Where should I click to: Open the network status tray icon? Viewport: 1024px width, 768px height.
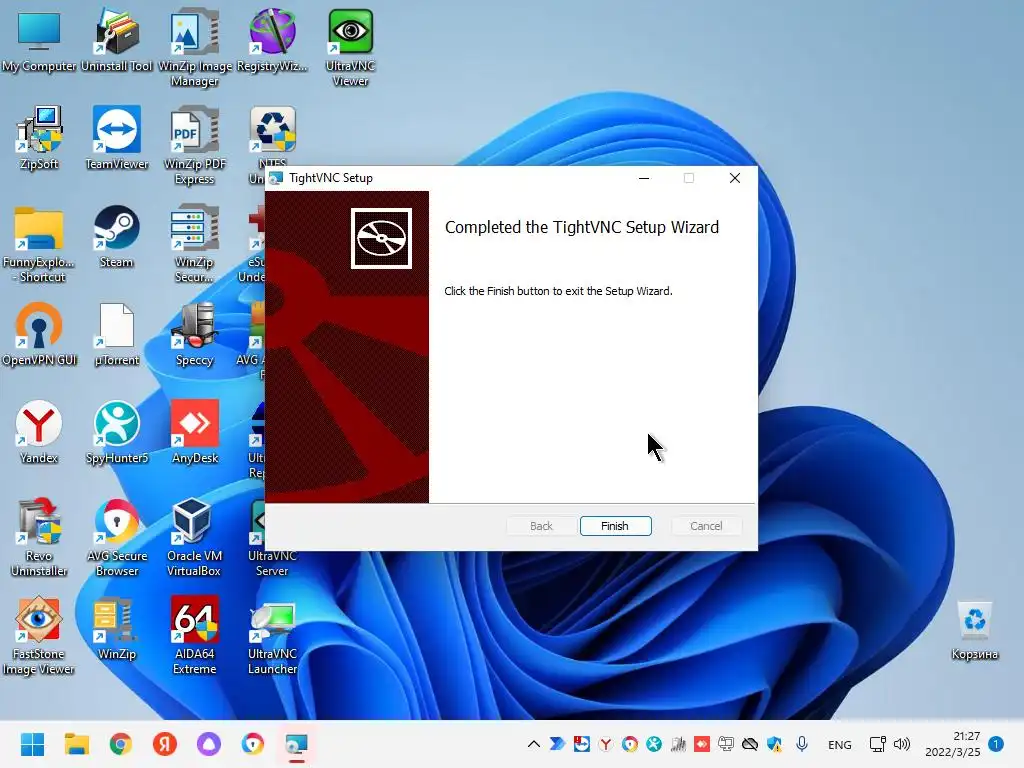click(877, 744)
